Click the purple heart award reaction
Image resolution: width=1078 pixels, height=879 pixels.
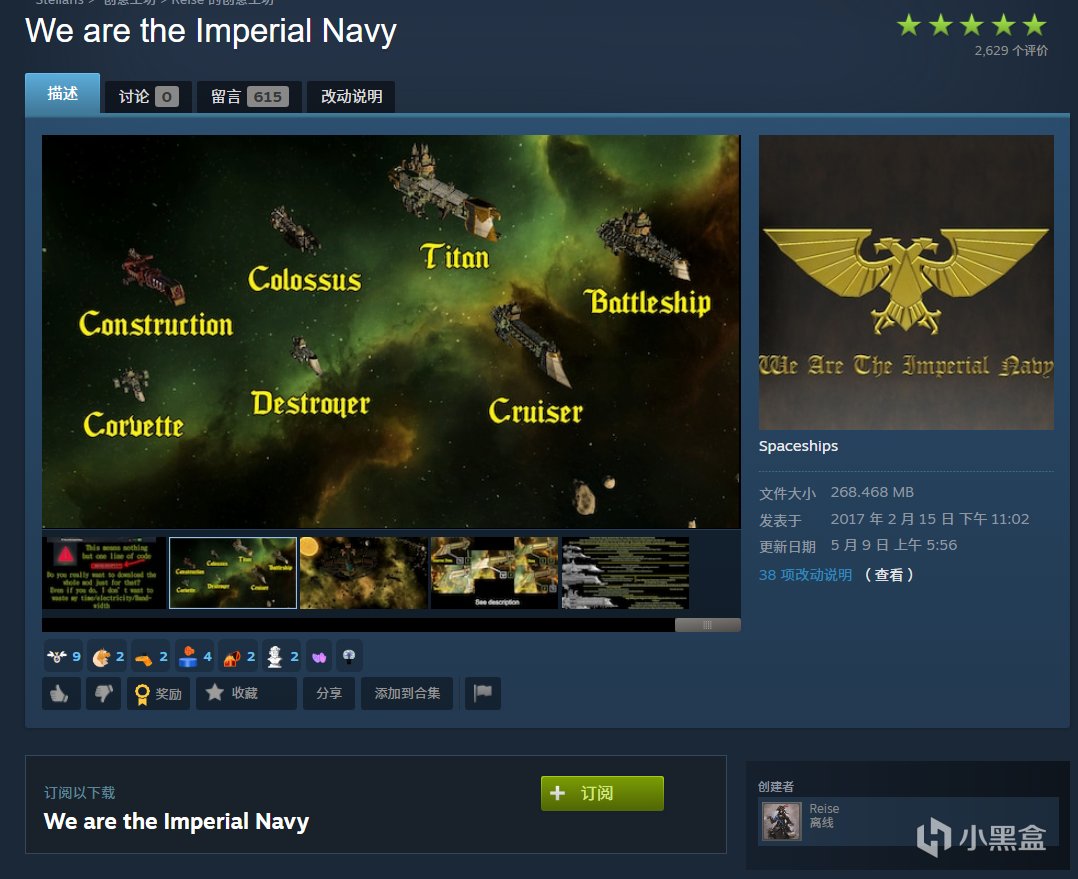pos(319,657)
